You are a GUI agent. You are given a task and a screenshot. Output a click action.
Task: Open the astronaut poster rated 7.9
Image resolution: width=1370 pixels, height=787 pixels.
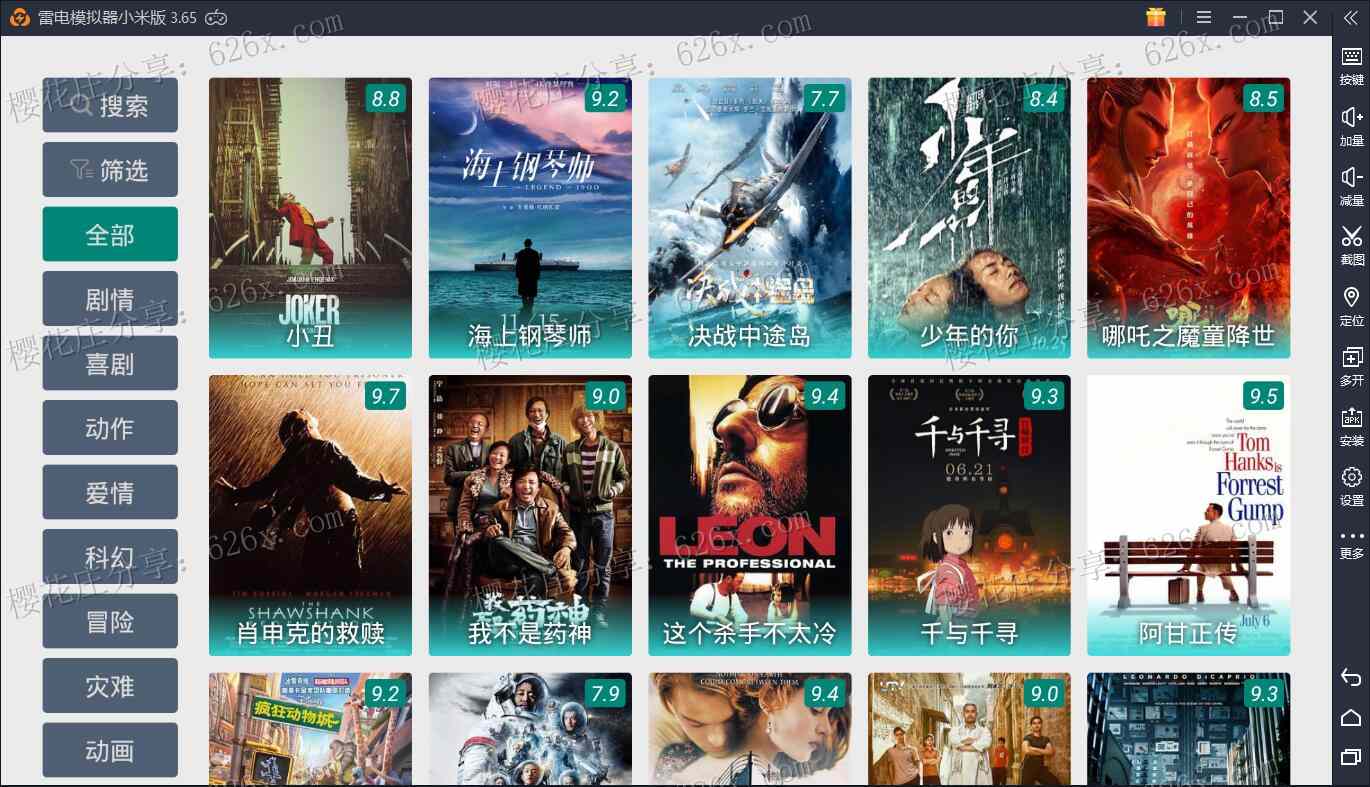[530, 729]
